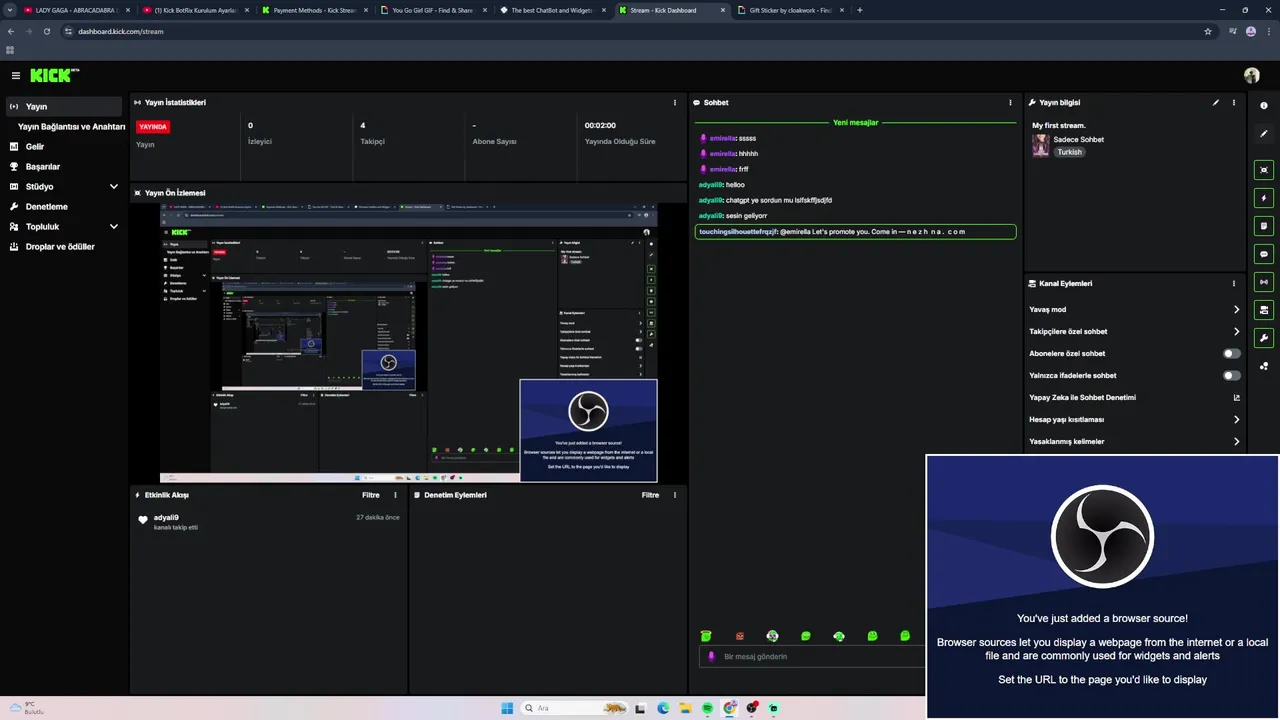
Task: Click the Windows taskbar Ara search box
Action: (x=576, y=708)
